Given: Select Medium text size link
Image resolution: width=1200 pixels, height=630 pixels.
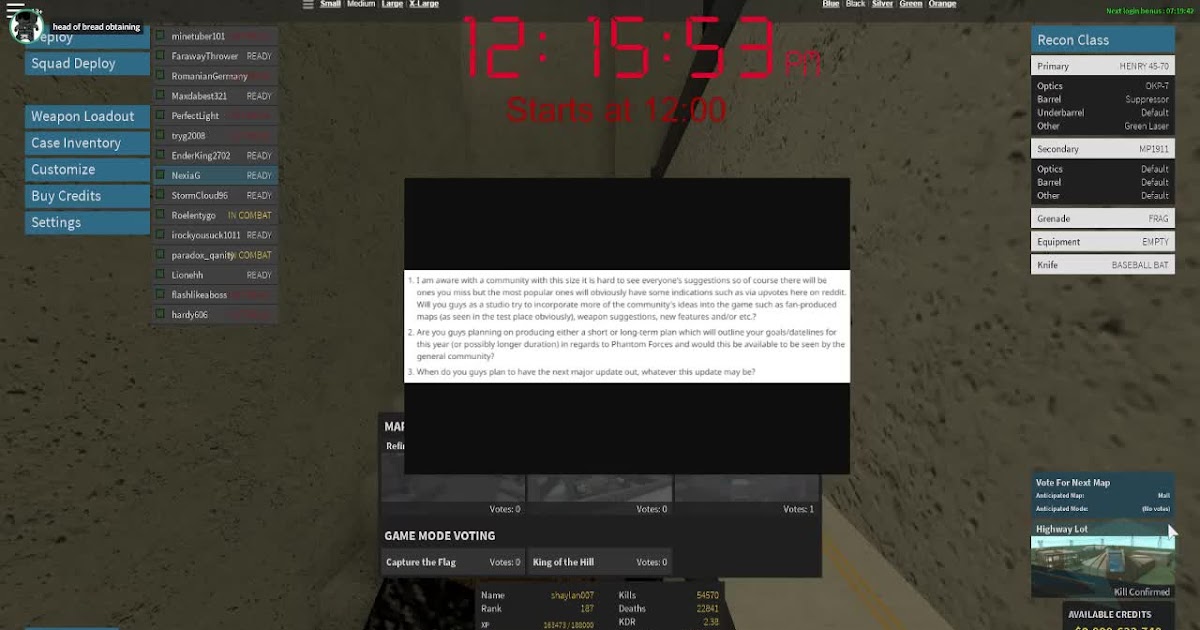Looking at the screenshot, I should click(x=361, y=4).
